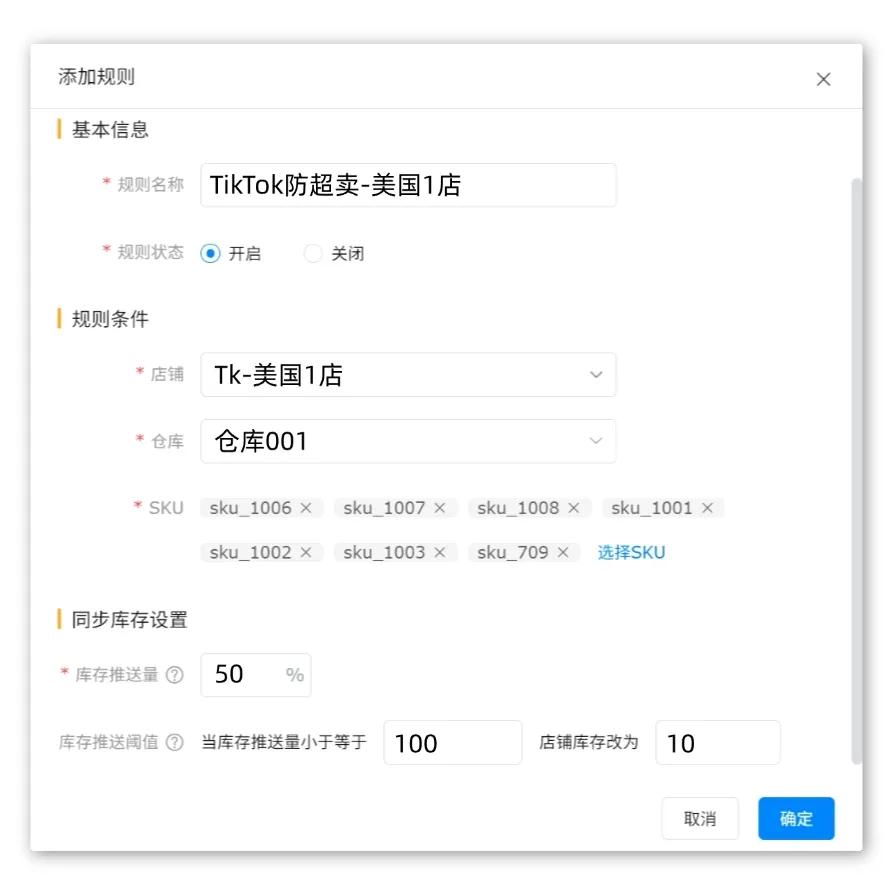Delete sku_1003 from SKU list

[440, 552]
